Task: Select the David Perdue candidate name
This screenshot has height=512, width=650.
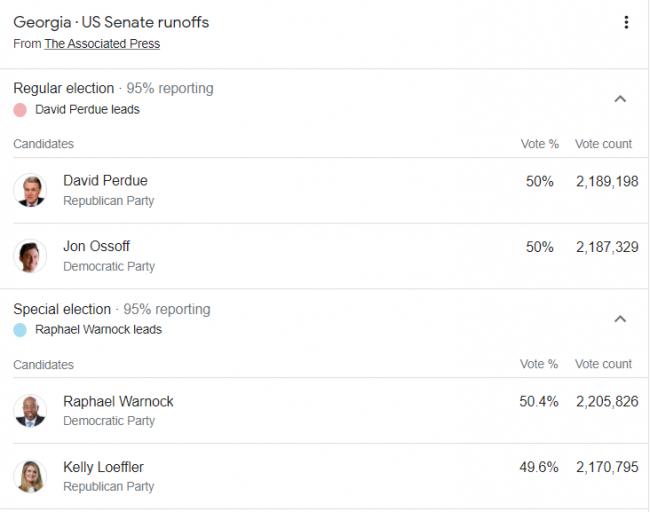Action: 105,181
